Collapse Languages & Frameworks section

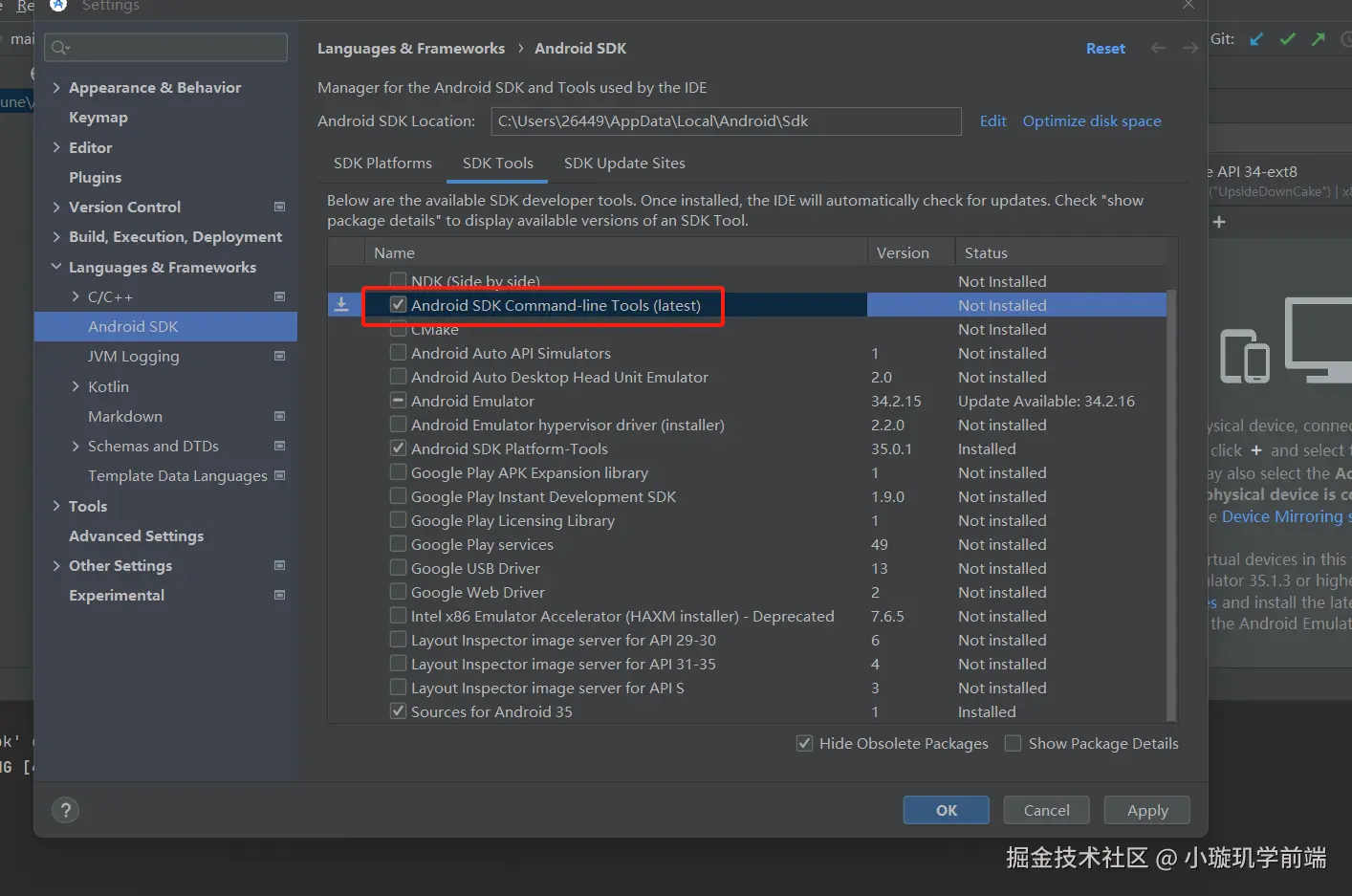pos(56,267)
